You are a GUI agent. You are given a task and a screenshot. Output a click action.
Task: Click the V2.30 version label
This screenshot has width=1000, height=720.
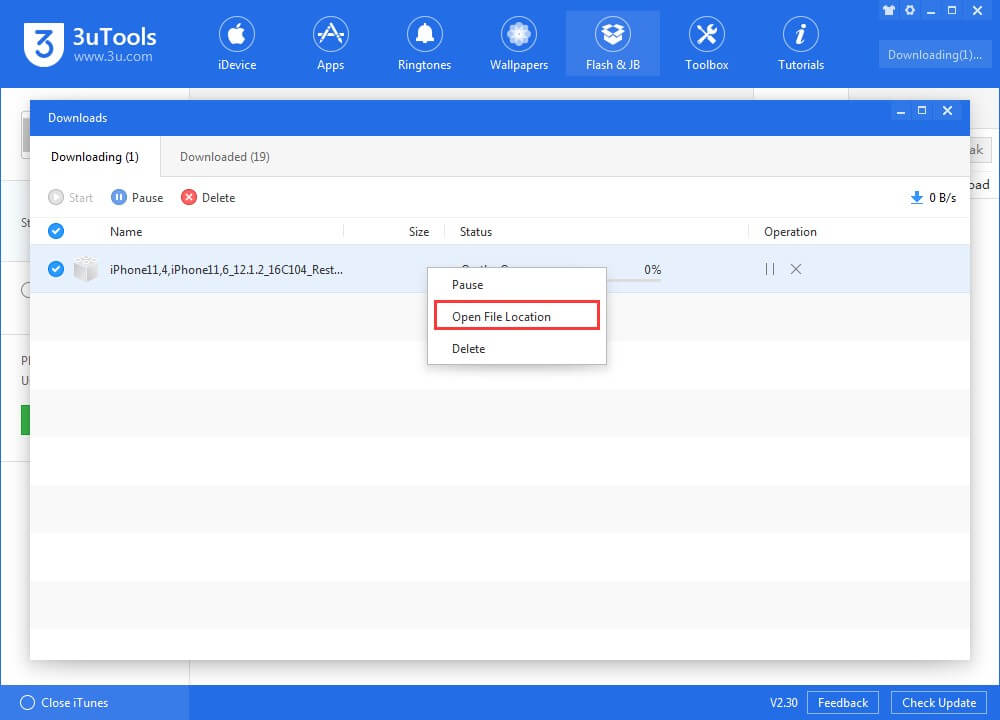pyautogui.click(x=784, y=702)
